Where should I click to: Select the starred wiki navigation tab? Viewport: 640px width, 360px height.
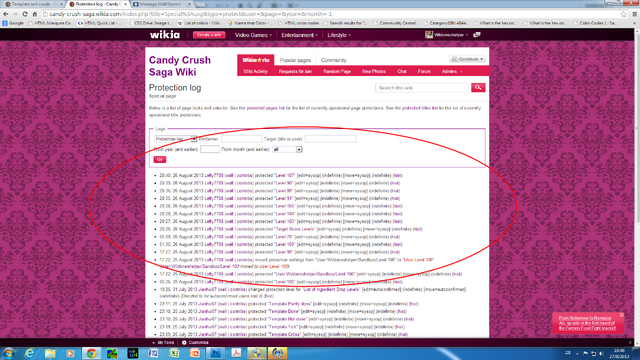[x=256, y=60]
